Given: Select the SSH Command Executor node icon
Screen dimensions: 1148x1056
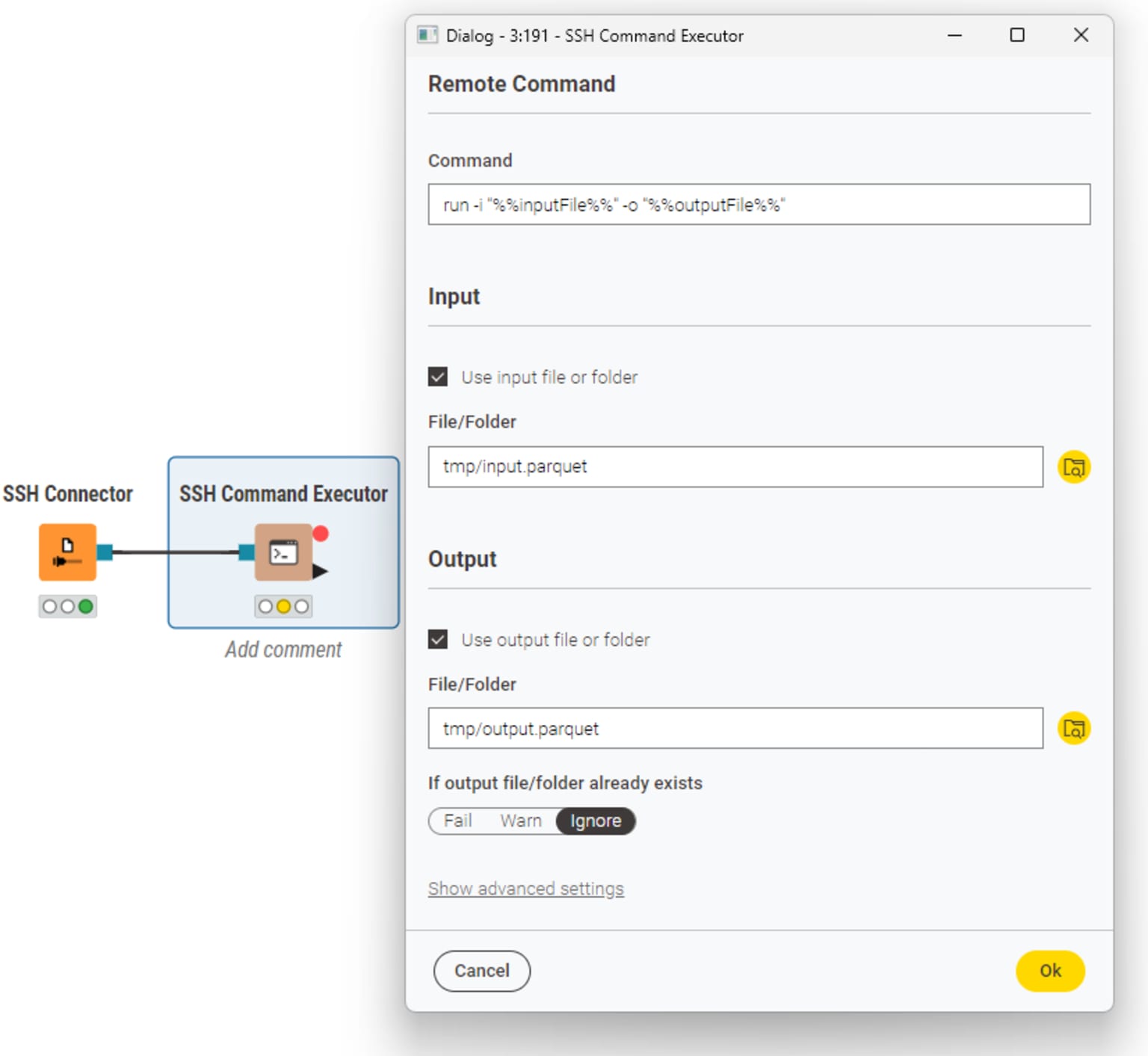Looking at the screenshot, I should [x=283, y=552].
